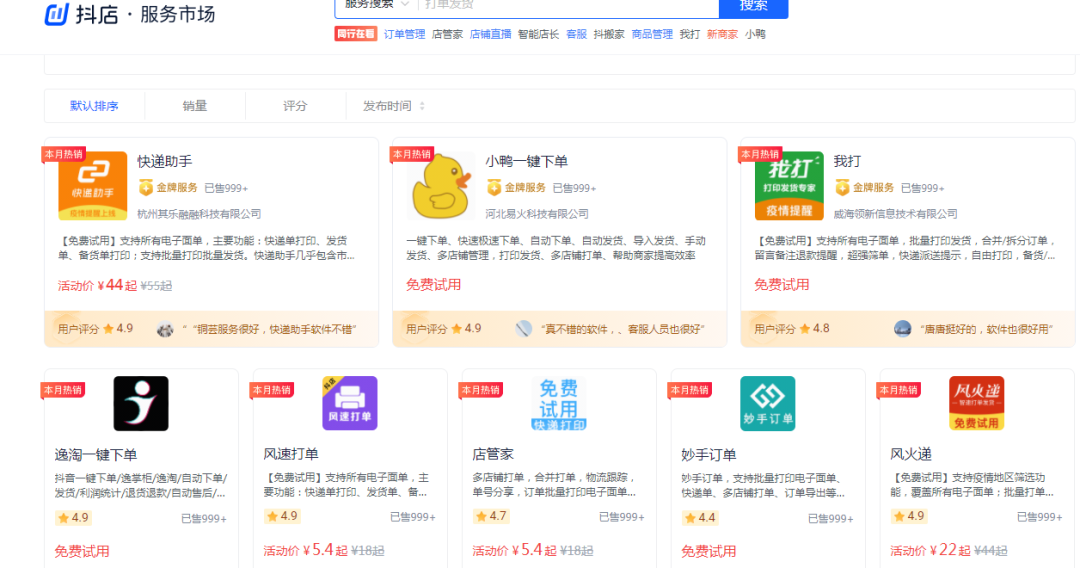Click the 4.7 star rating of 店管家

(491, 516)
